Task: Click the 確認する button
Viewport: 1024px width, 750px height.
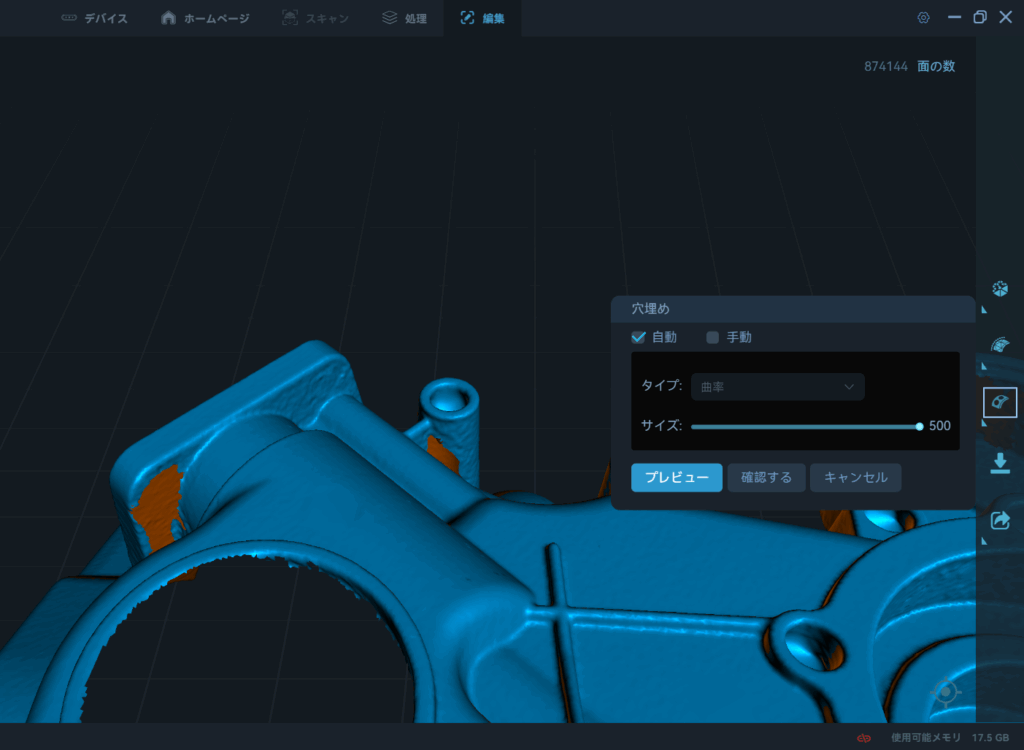Action: coord(766,478)
